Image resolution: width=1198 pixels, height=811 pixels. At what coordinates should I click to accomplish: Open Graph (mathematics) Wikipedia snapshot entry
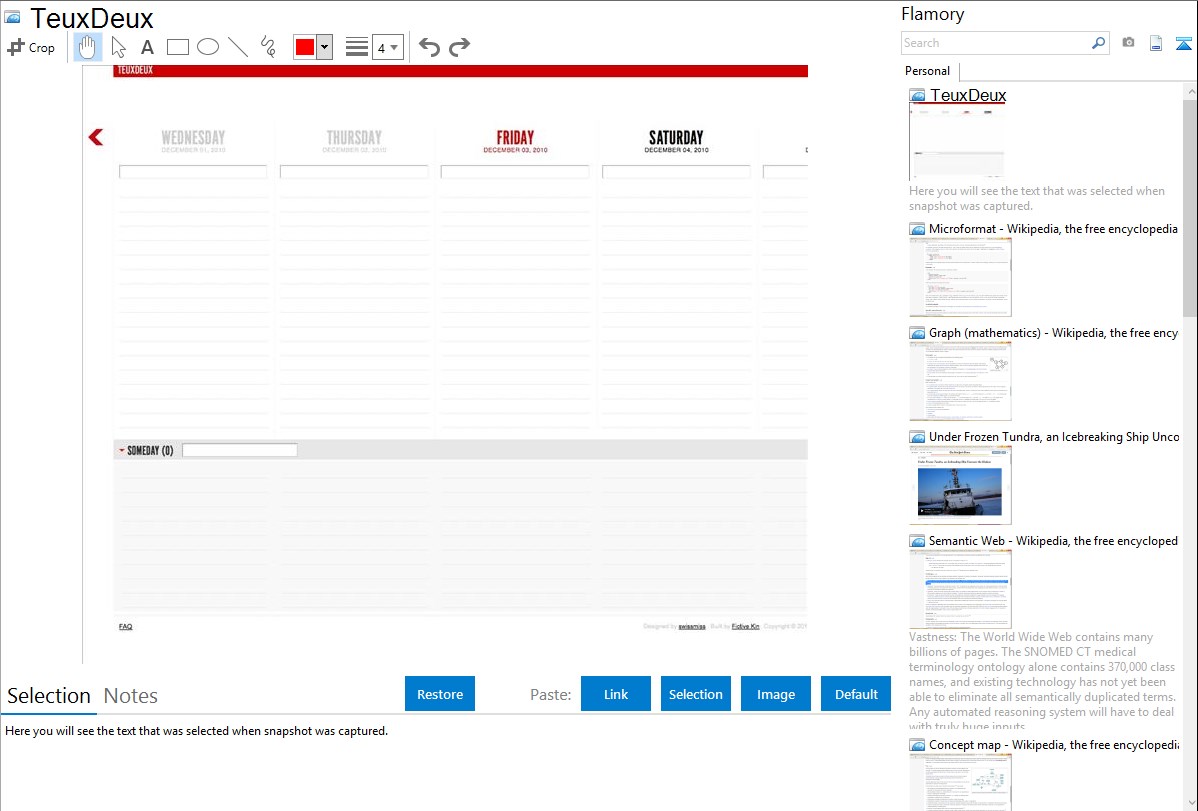[1053, 333]
